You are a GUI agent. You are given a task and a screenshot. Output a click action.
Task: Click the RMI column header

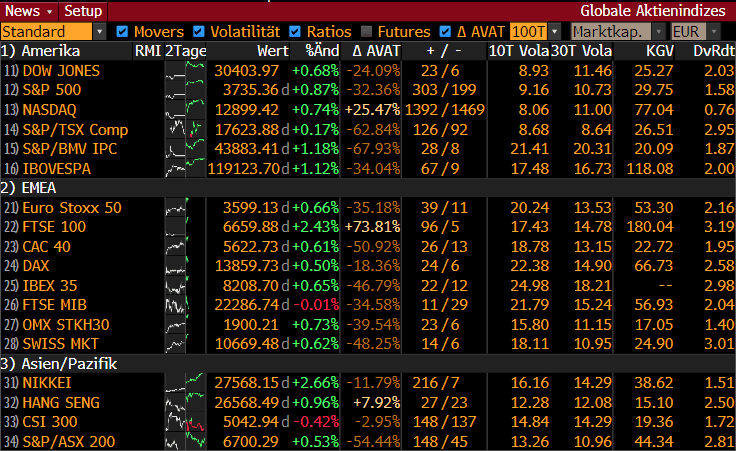[x=148, y=51]
